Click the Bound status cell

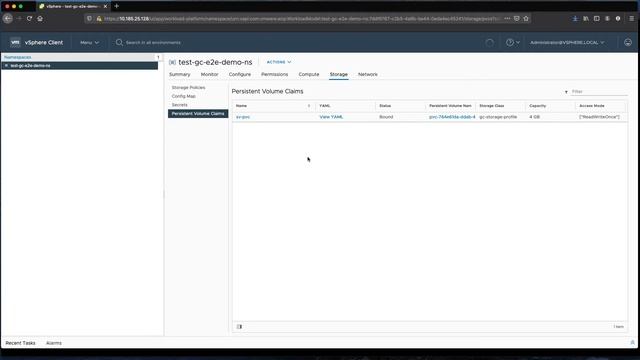pyautogui.click(x=386, y=117)
